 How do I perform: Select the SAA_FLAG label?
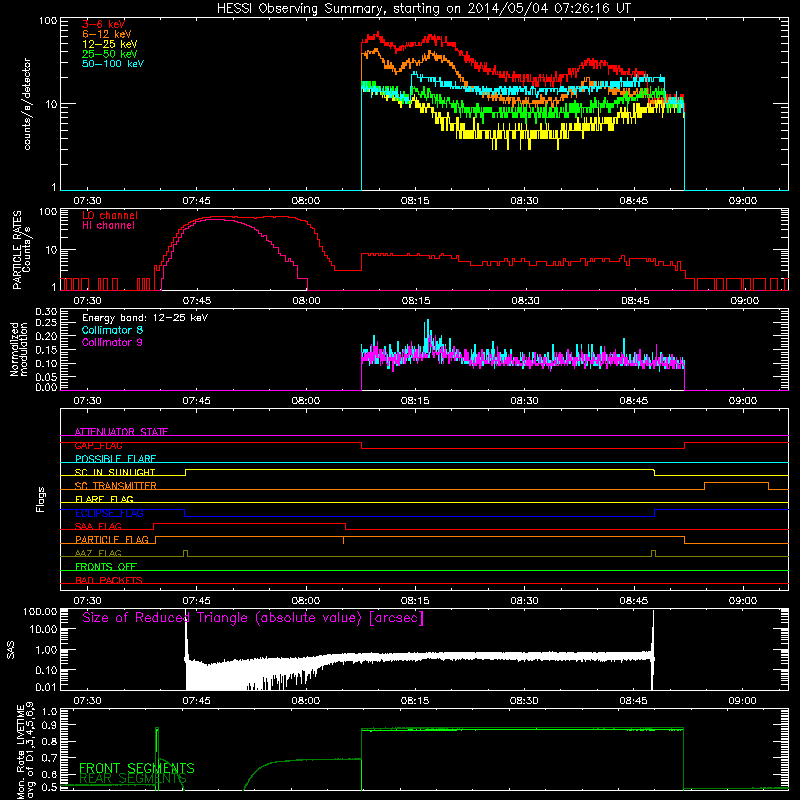(98, 526)
